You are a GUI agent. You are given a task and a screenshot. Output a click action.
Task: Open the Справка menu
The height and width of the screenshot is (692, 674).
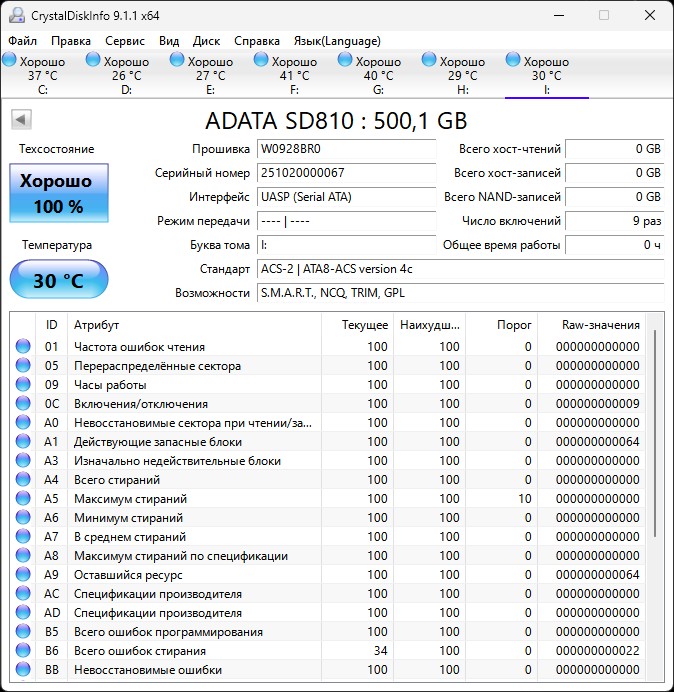(257, 41)
